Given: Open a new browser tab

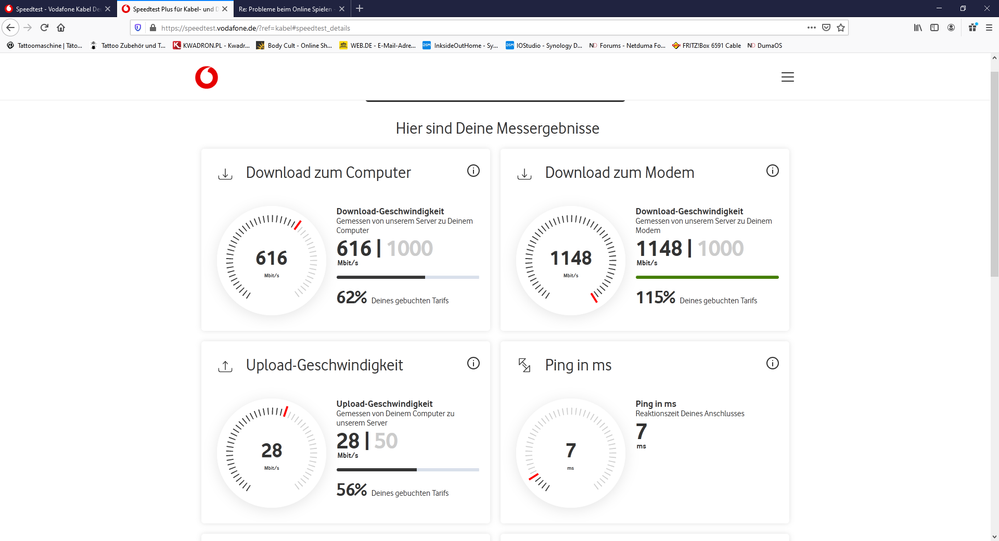Looking at the screenshot, I should pos(360,9).
